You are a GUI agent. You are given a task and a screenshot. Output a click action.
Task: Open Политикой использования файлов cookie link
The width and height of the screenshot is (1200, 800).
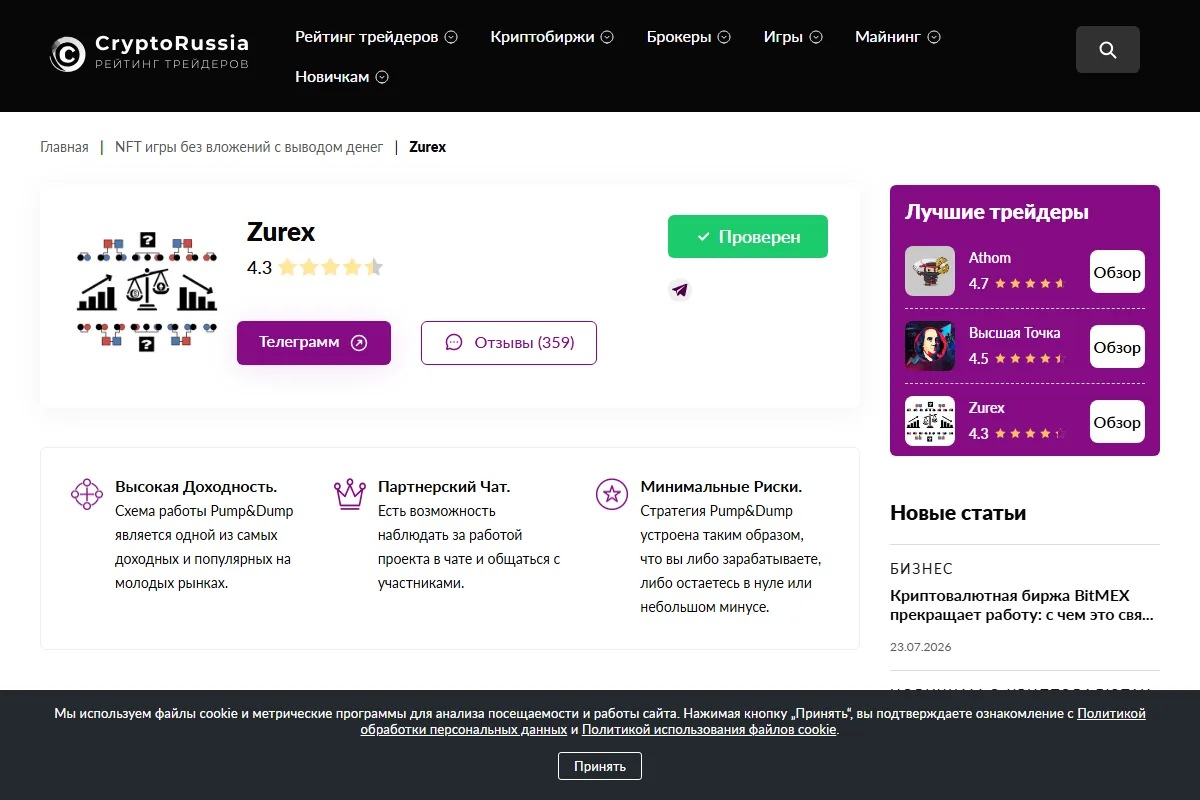(709, 730)
